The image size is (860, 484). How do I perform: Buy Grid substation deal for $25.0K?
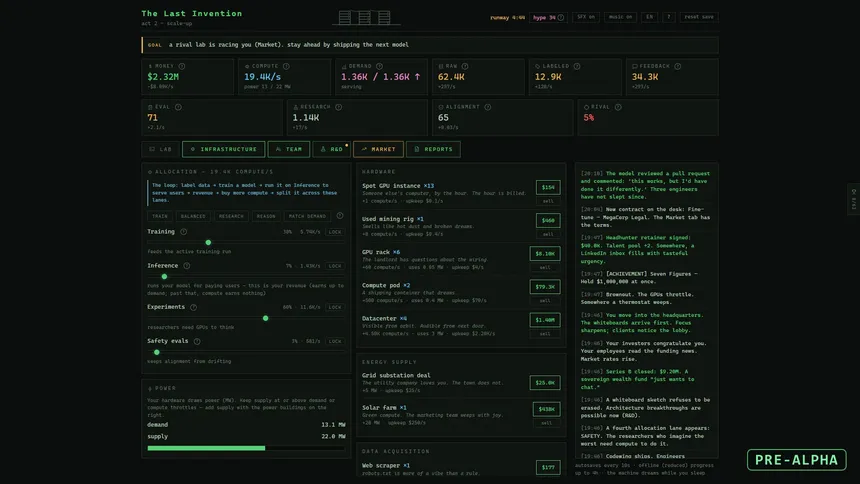(x=545, y=382)
